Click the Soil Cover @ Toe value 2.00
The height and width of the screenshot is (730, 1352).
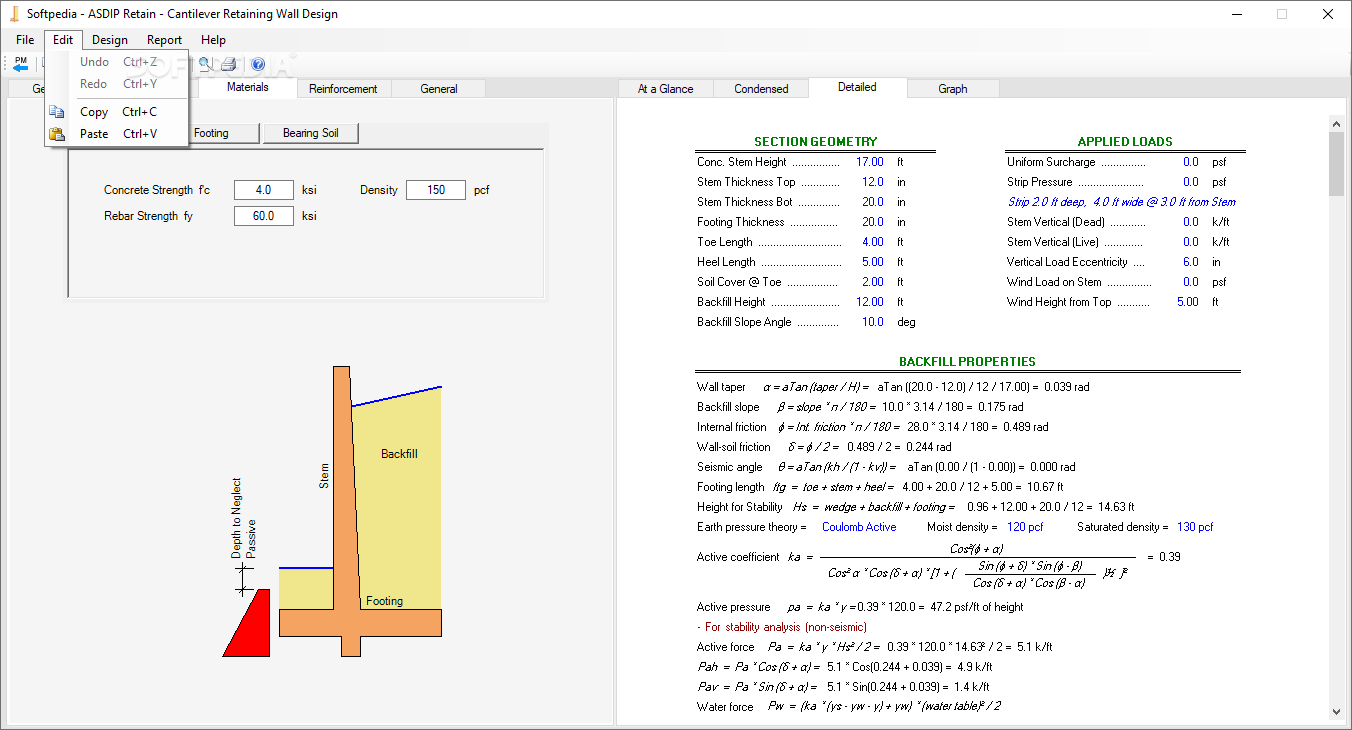(873, 282)
